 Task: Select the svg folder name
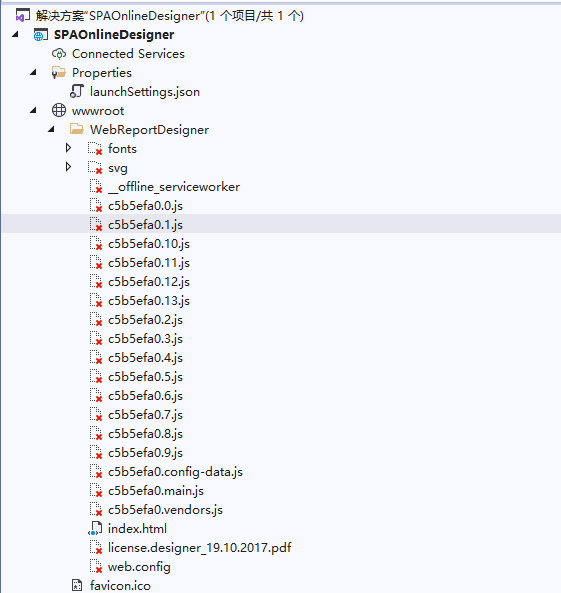coord(118,168)
